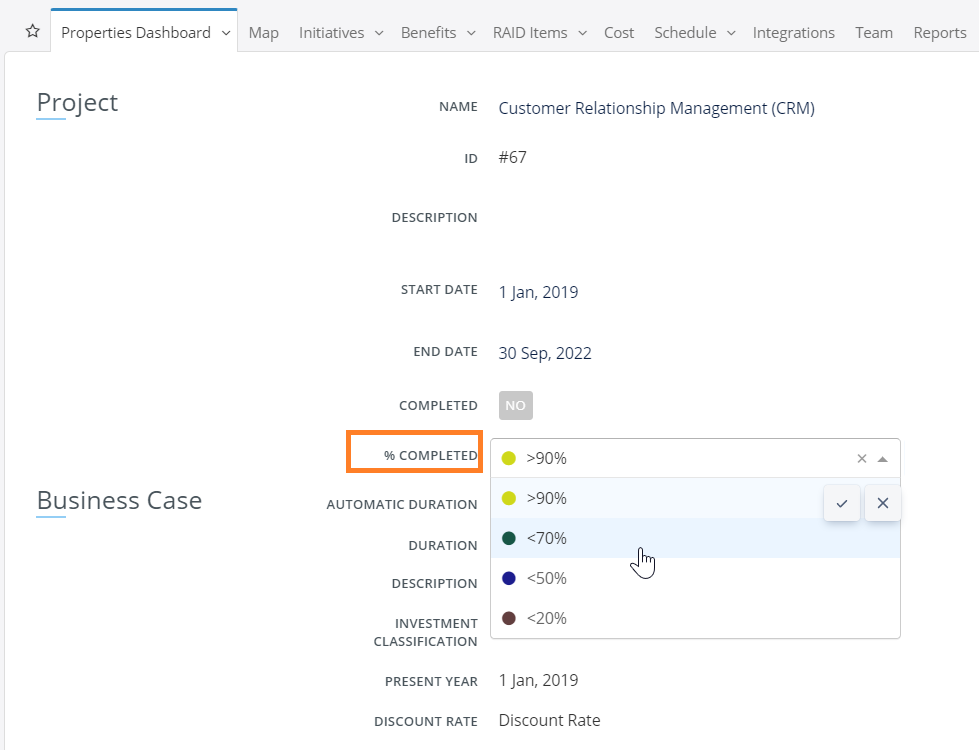
Task: Cancel edit with the X button
Action: (x=883, y=503)
